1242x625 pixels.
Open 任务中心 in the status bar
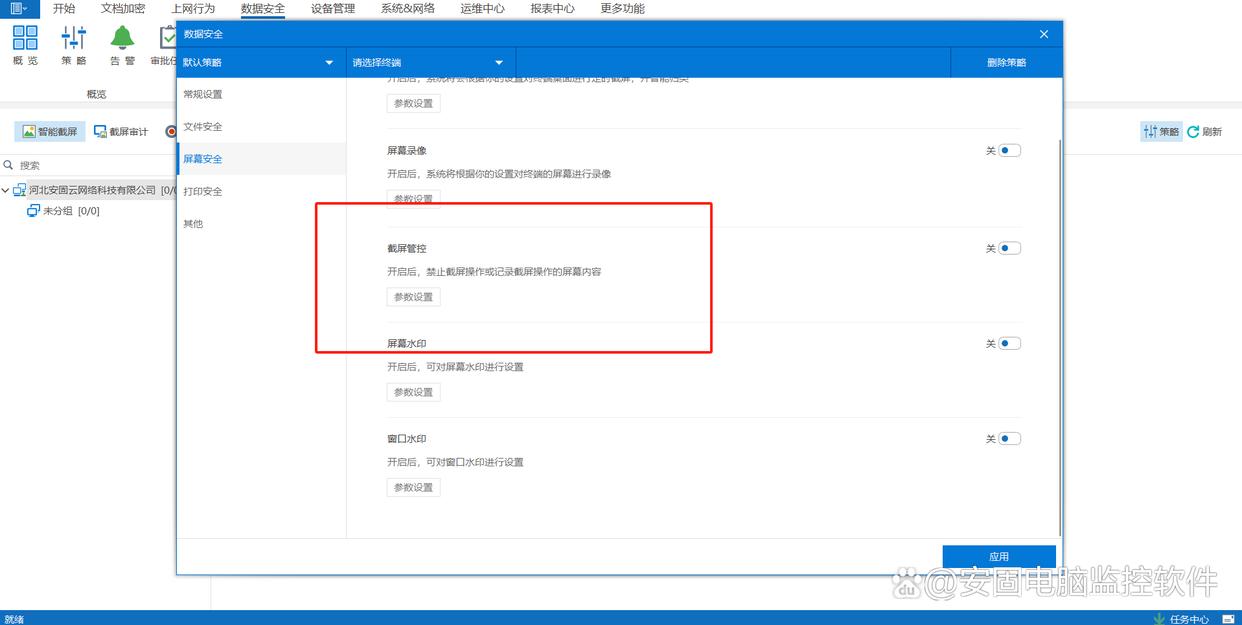(1181, 619)
